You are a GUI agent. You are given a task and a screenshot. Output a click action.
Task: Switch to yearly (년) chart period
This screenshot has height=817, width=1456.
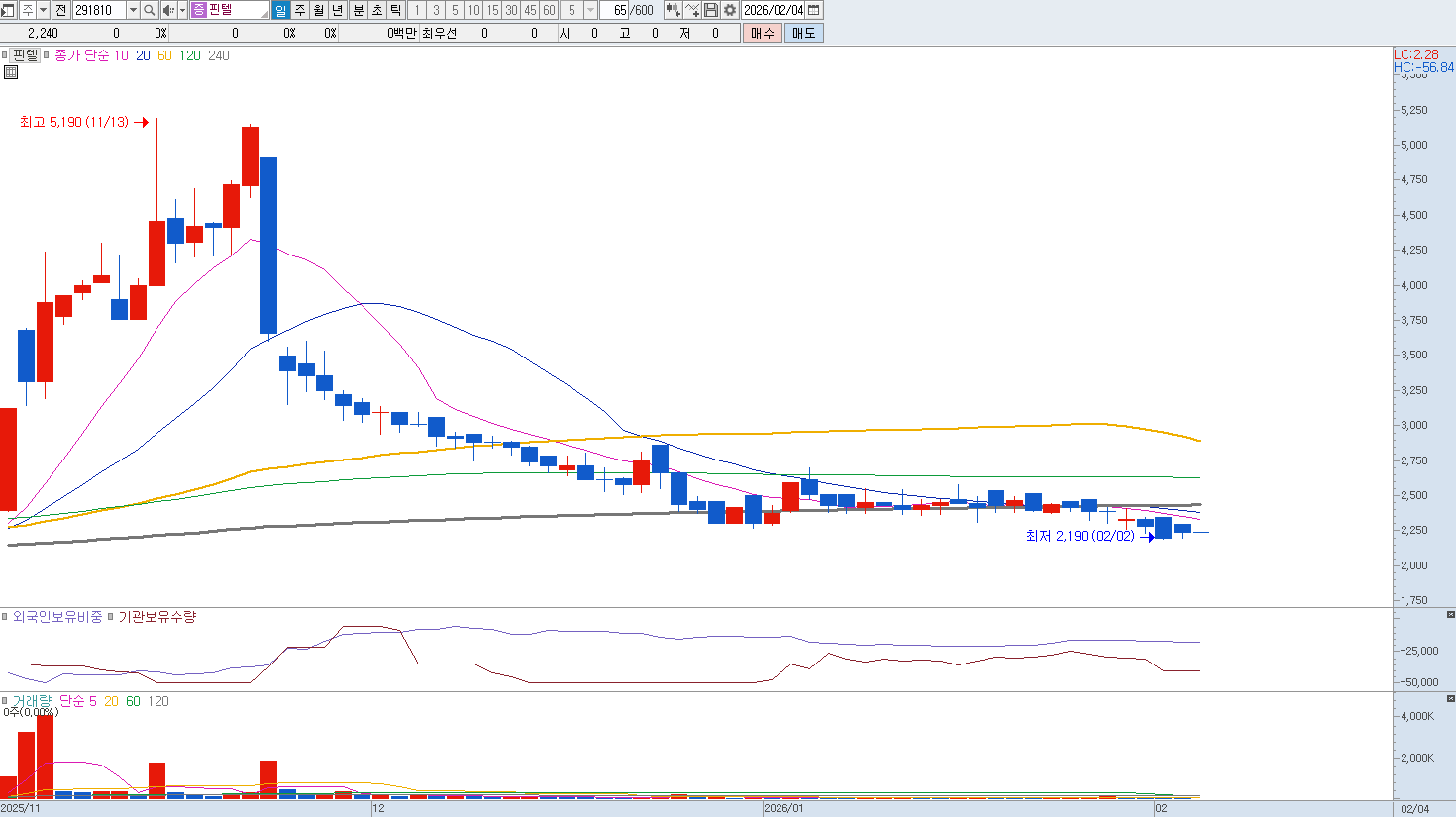(338, 10)
